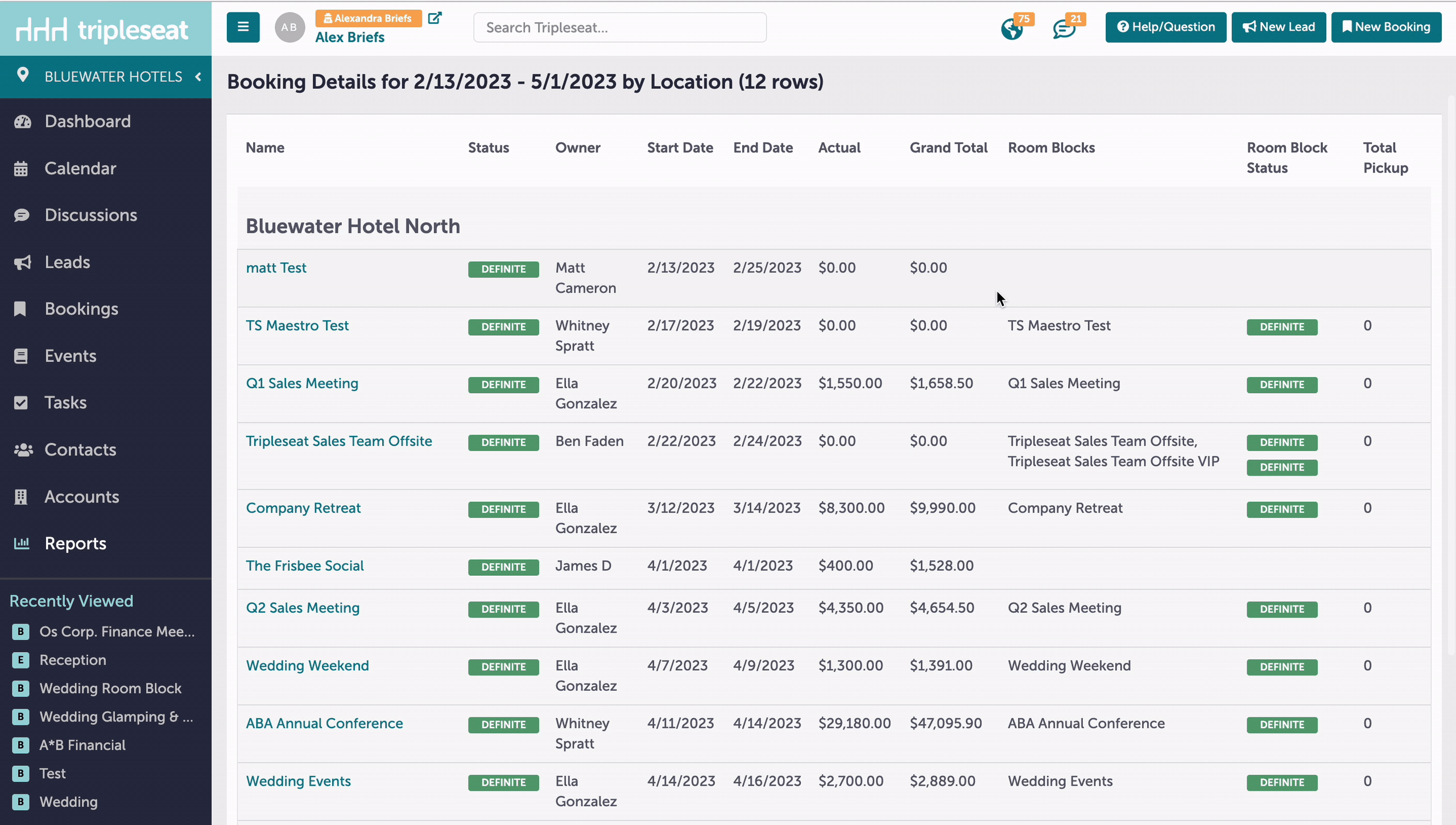The width and height of the screenshot is (1456, 825).
Task: Open globe notifications icon with 75 badge
Action: pos(1012,28)
